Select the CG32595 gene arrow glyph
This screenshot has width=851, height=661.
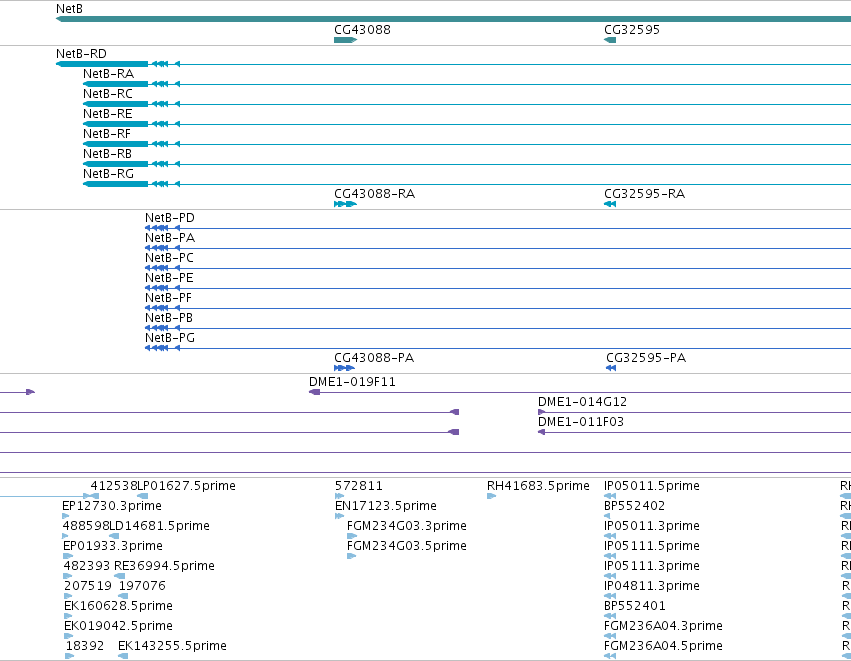click(610, 40)
